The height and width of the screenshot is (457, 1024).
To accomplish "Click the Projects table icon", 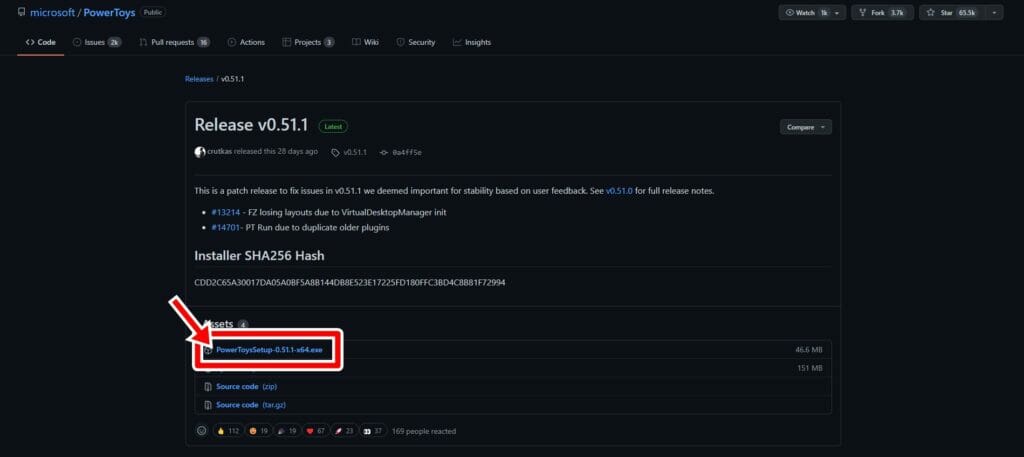I will [286, 42].
